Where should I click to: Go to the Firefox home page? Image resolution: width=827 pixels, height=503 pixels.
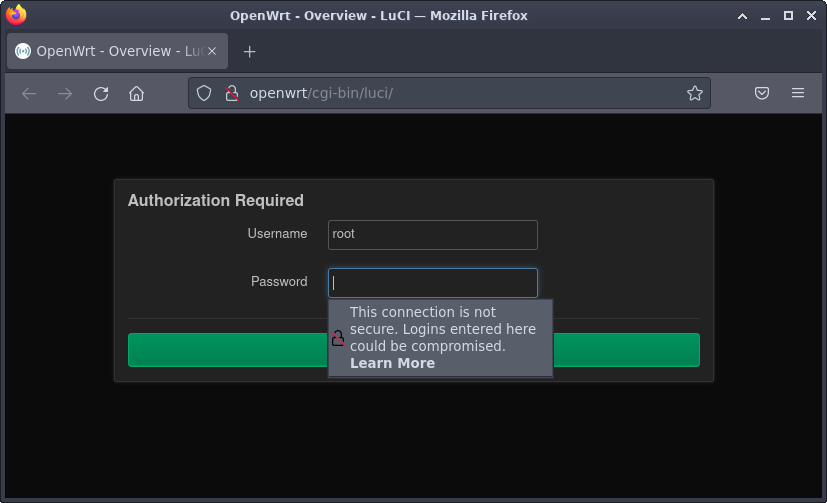137,93
